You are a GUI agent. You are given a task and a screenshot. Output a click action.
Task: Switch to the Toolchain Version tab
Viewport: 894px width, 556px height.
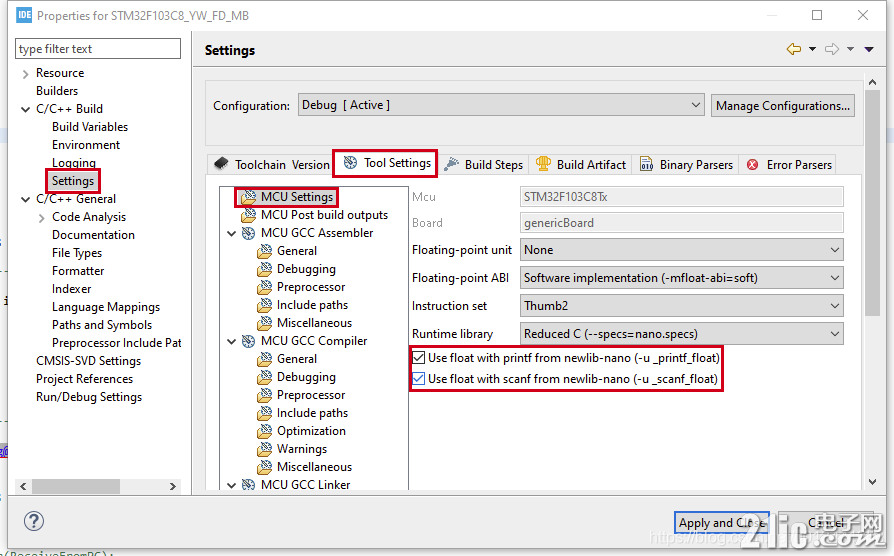(271, 164)
